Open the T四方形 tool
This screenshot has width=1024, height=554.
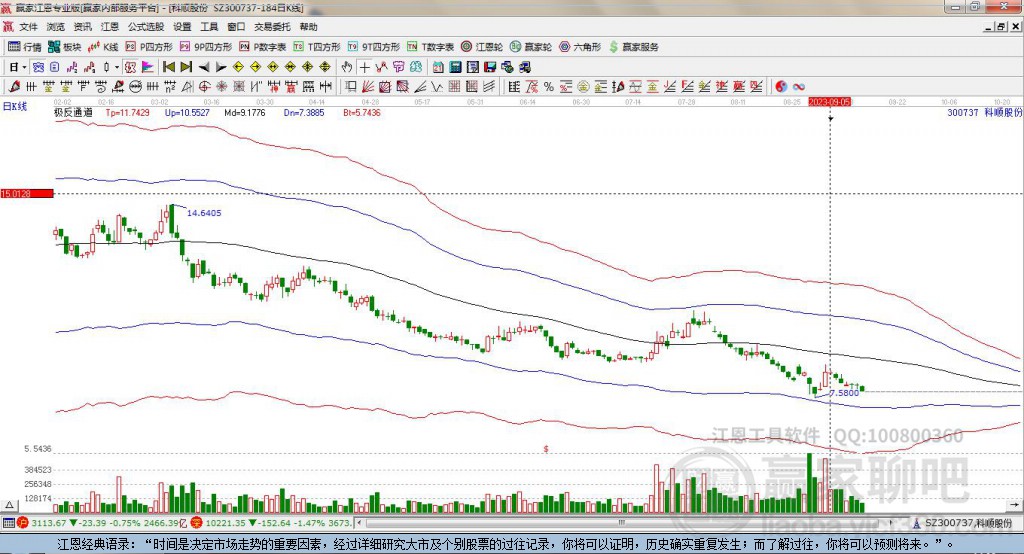click(317, 47)
